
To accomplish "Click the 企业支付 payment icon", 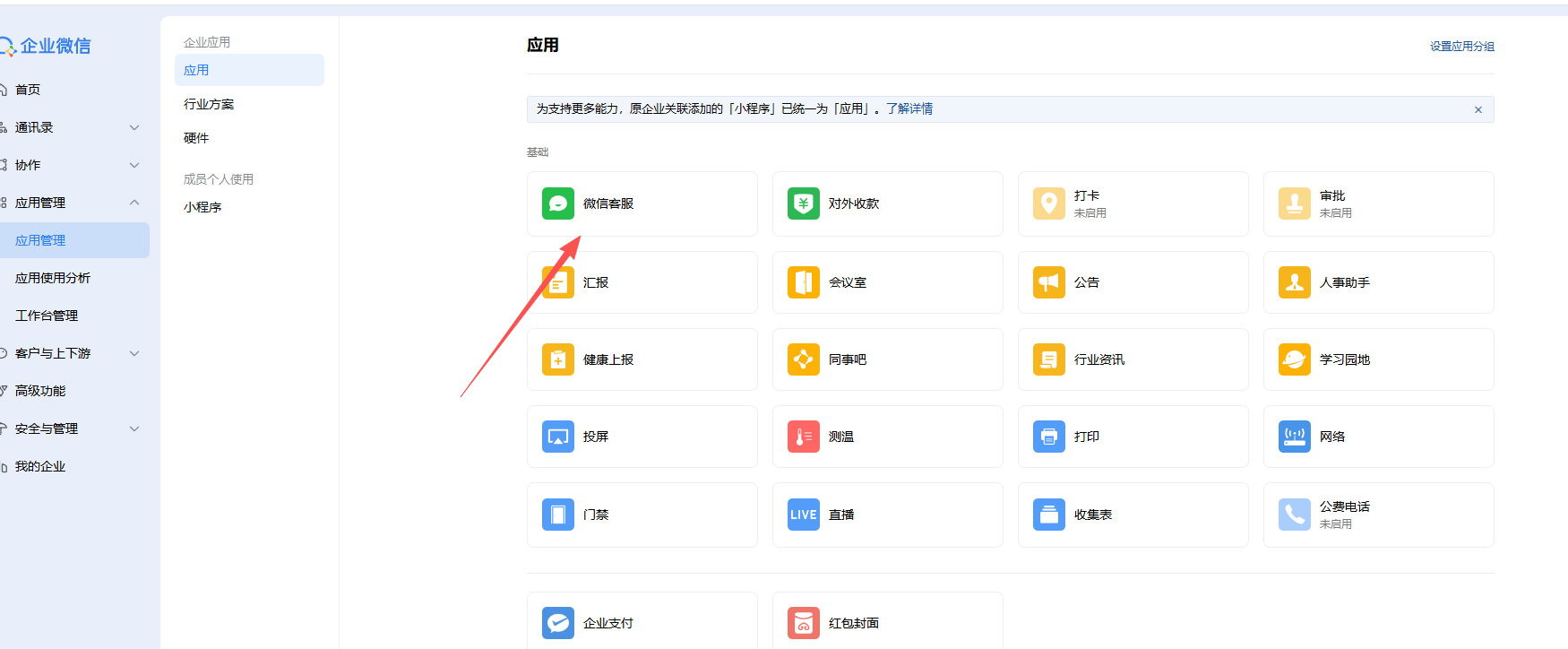I will pyautogui.click(x=558, y=623).
